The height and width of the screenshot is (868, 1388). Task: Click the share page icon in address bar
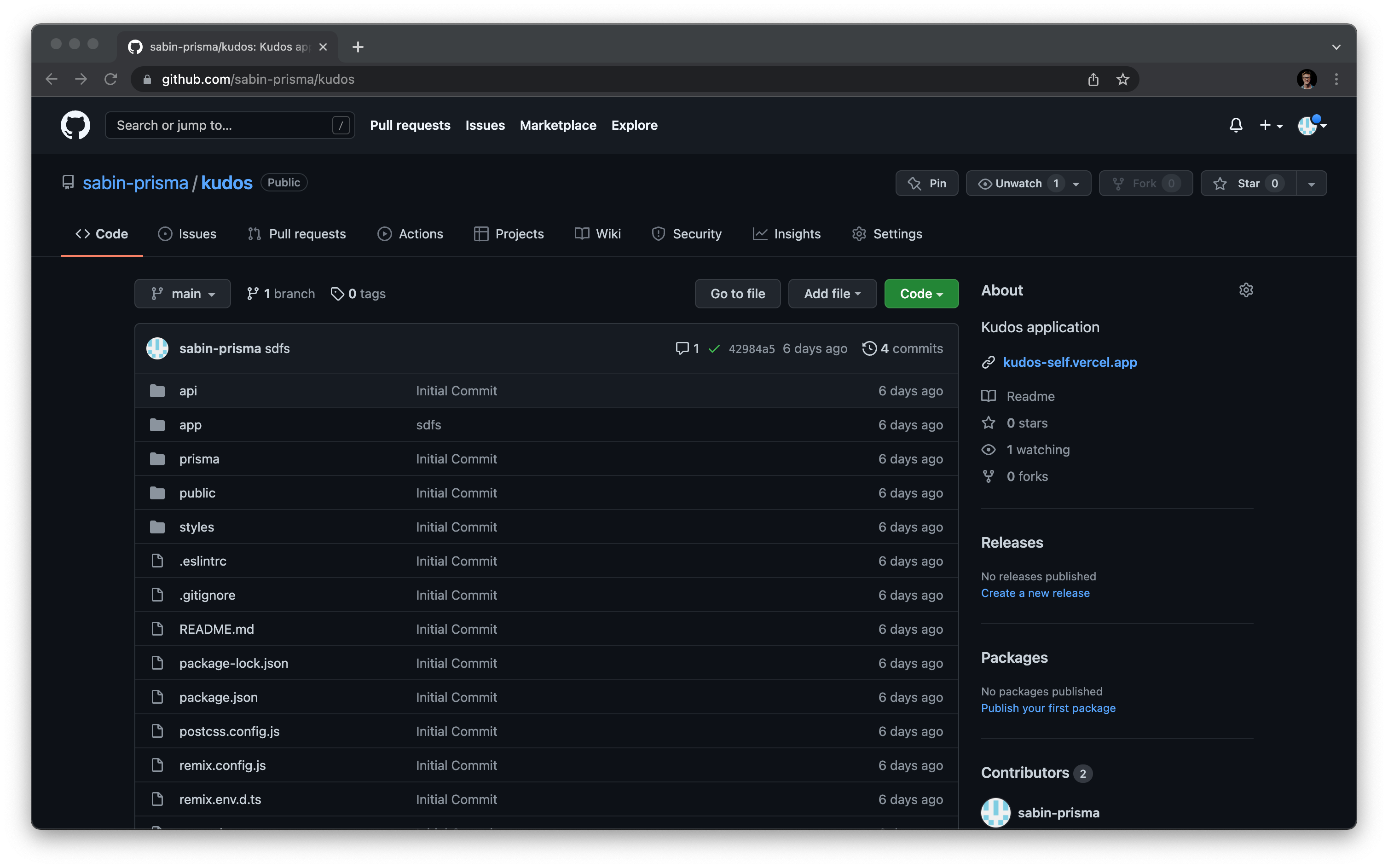(1093, 79)
